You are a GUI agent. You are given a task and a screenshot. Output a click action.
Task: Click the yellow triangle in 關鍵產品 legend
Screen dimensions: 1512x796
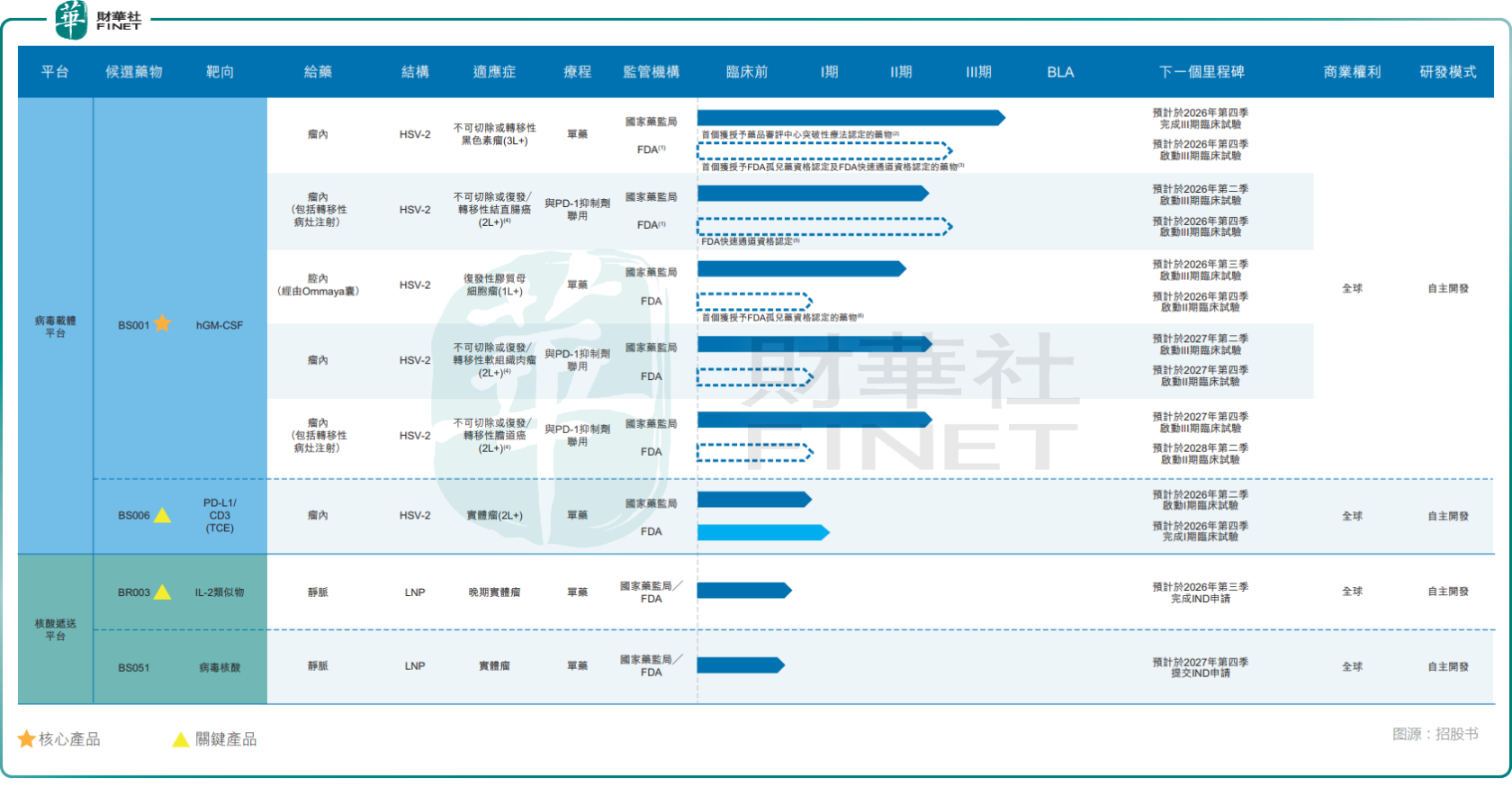tap(181, 739)
